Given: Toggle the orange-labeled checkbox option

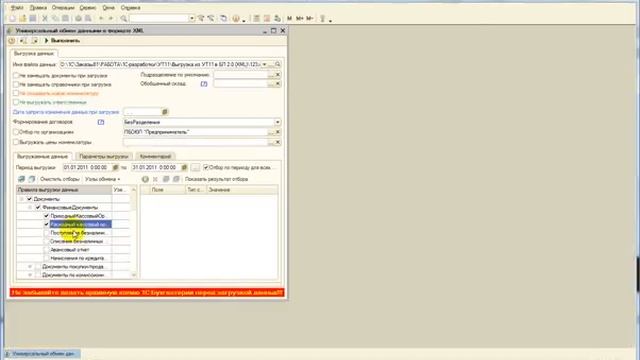Looking at the screenshot, I should [x=16, y=93].
